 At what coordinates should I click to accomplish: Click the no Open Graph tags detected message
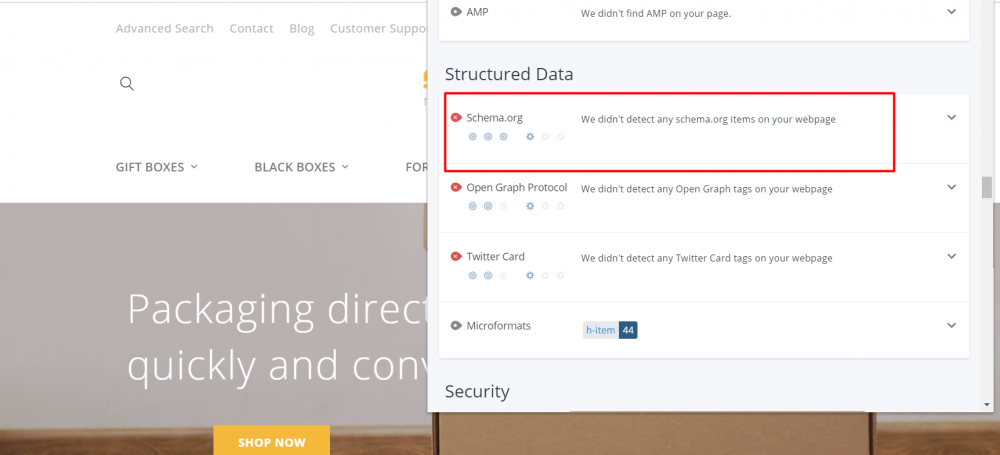coord(707,189)
